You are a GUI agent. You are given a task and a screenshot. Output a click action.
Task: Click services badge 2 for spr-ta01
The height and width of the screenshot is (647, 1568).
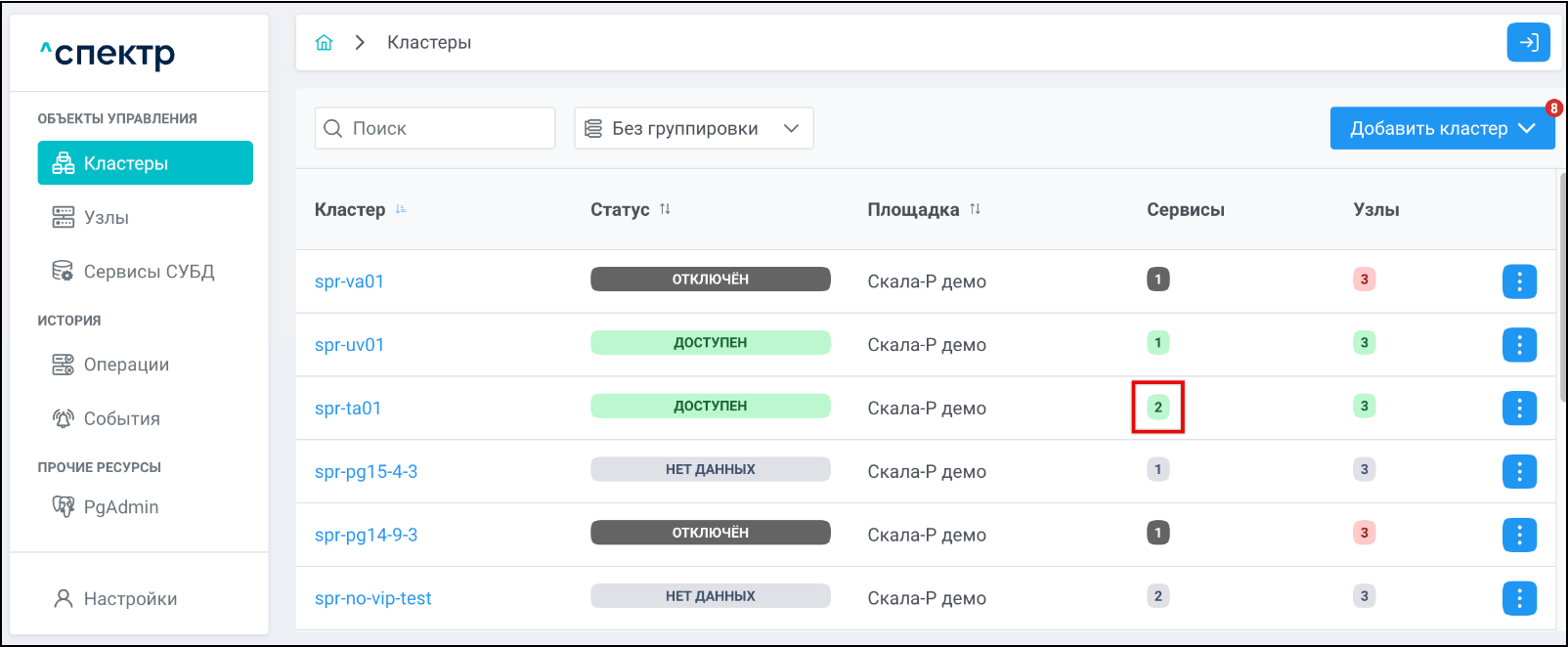[1157, 407]
